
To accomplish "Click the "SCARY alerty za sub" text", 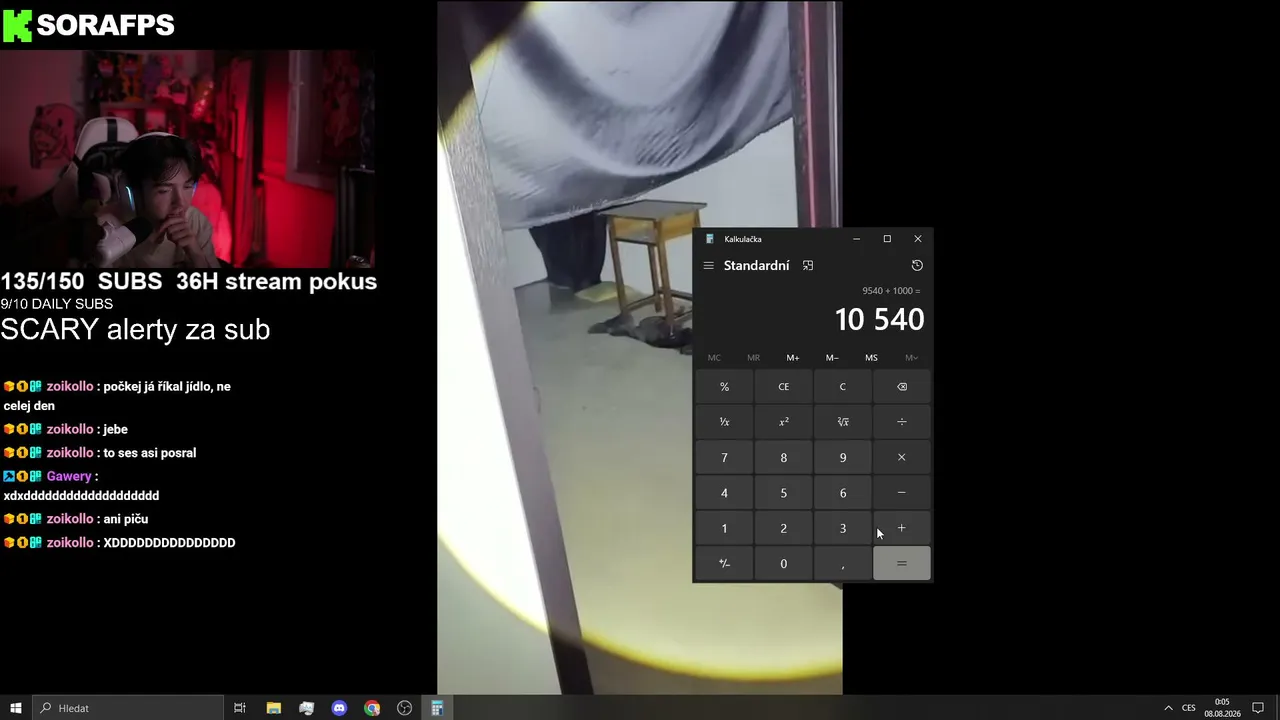I will tap(135, 329).
